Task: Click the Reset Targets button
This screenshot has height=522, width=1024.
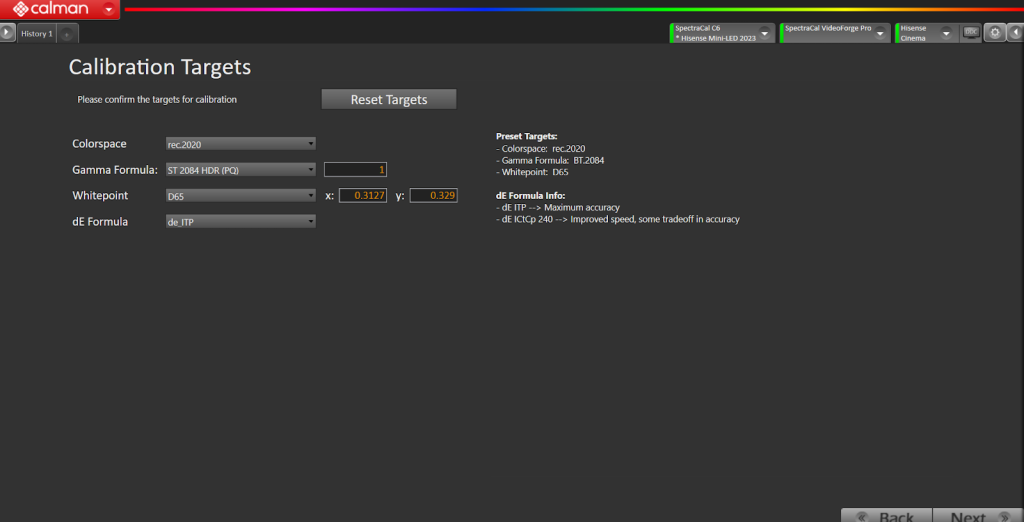Action: [x=389, y=99]
